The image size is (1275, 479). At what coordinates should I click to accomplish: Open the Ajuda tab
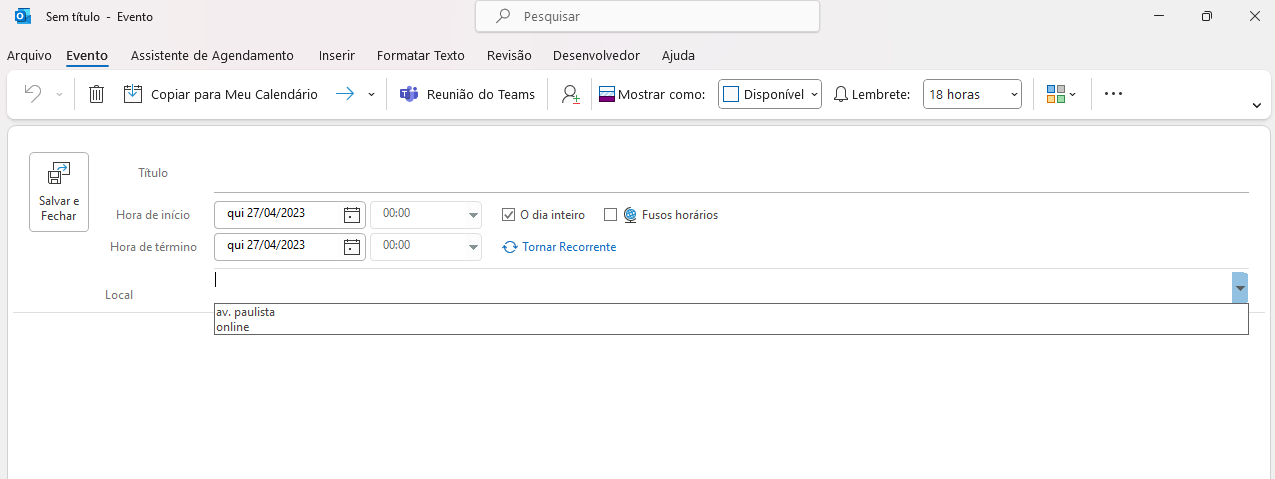click(x=678, y=56)
